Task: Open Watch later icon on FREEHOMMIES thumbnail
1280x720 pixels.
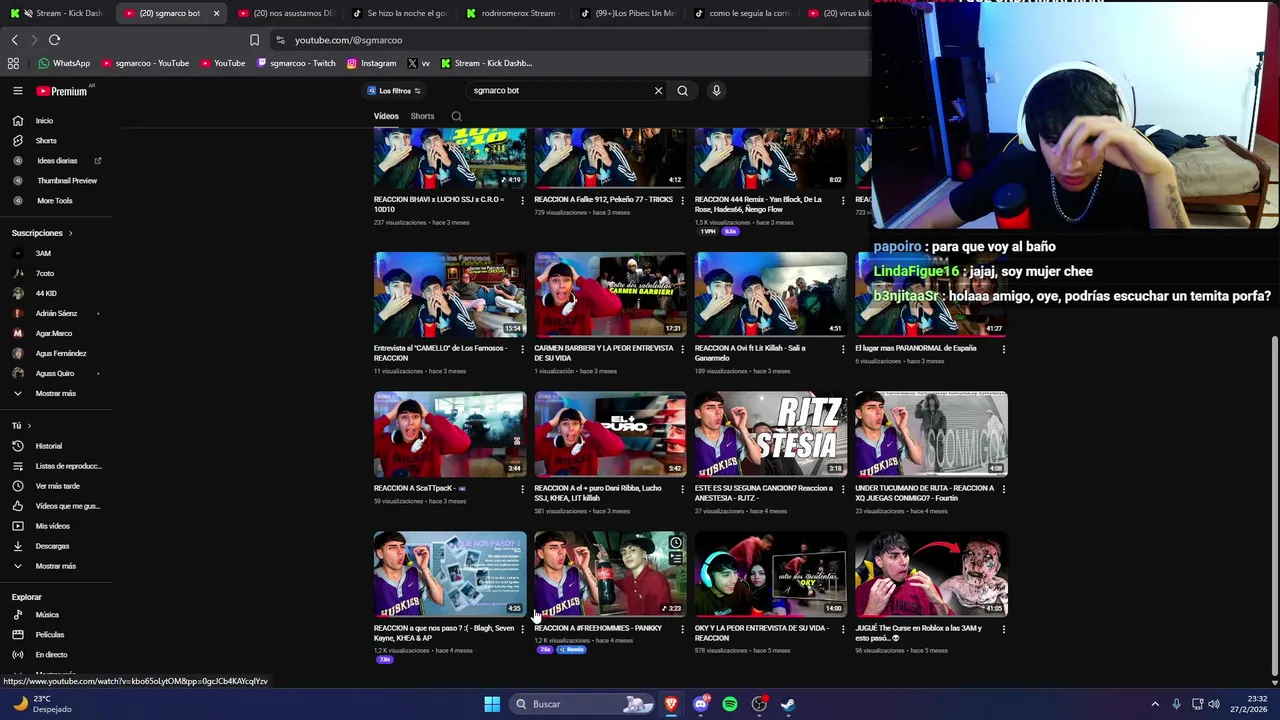Action: 676,543
